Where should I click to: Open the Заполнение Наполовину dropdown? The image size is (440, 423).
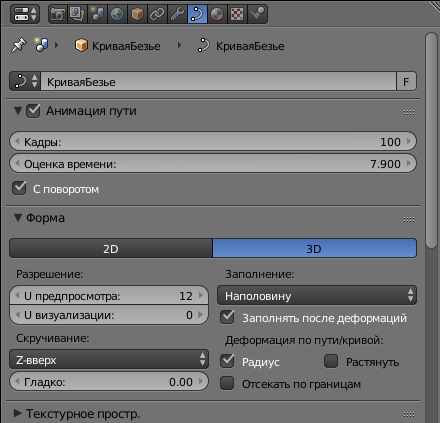tap(317, 295)
